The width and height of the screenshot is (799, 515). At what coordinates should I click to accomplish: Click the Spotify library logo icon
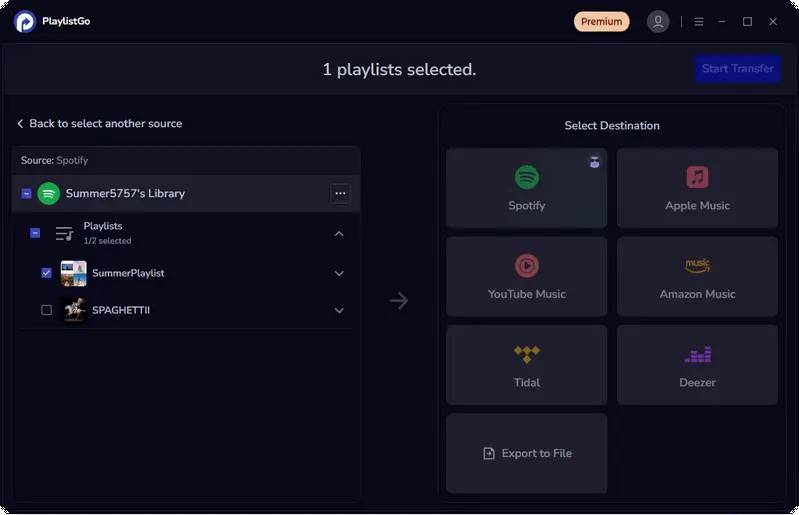(48, 194)
